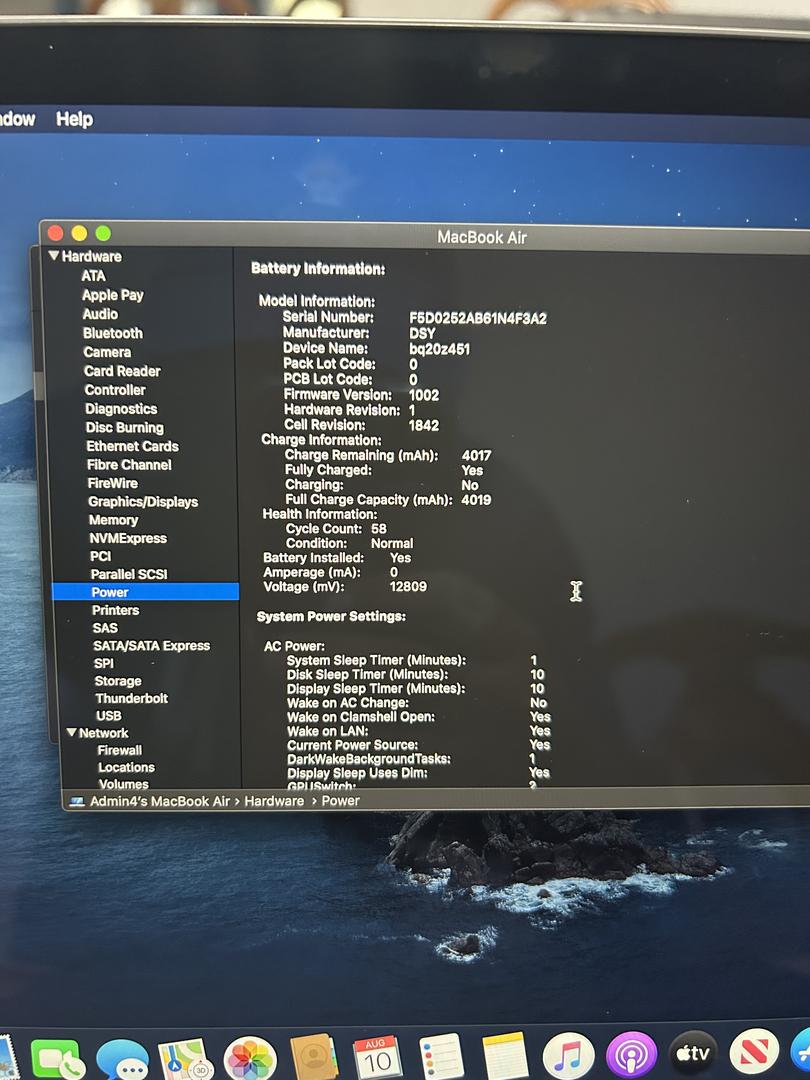
Task: Select Camera in the sidebar
Action: [x=107, y=352]
